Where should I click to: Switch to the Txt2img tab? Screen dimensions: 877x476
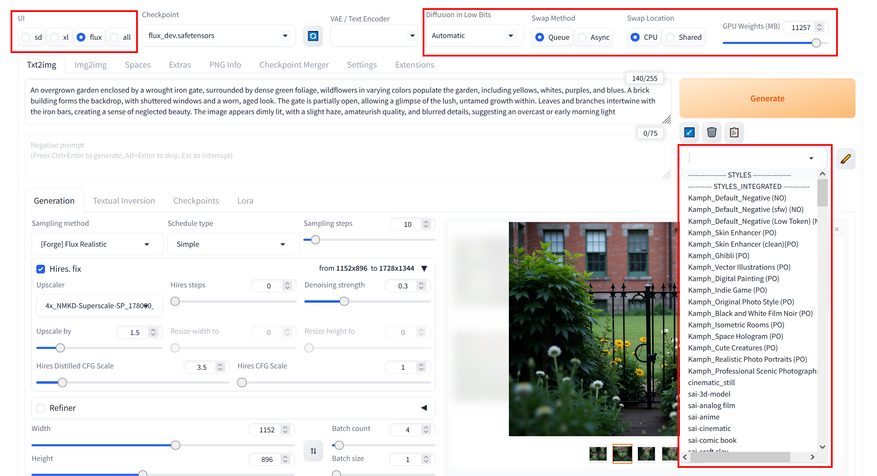pos(42,65)
